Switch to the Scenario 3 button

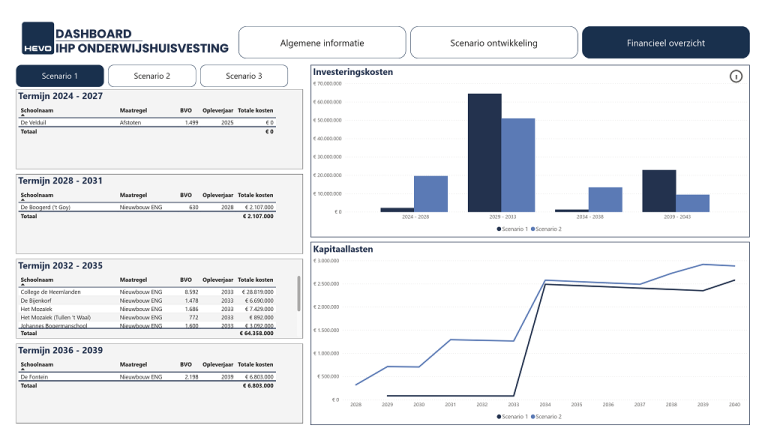click(244, 76)
